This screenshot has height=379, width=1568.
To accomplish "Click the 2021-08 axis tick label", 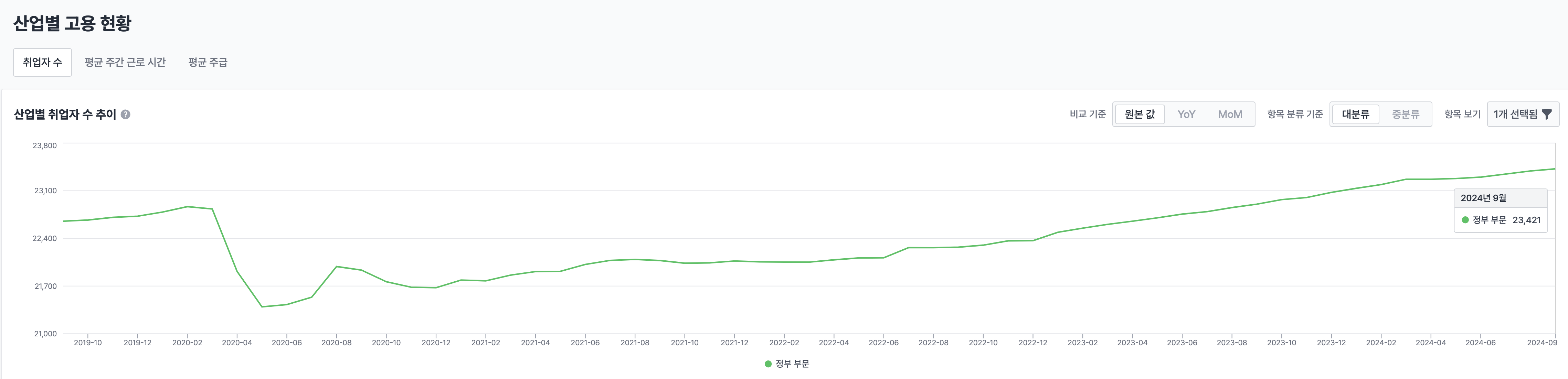I will tap(635, 343).
